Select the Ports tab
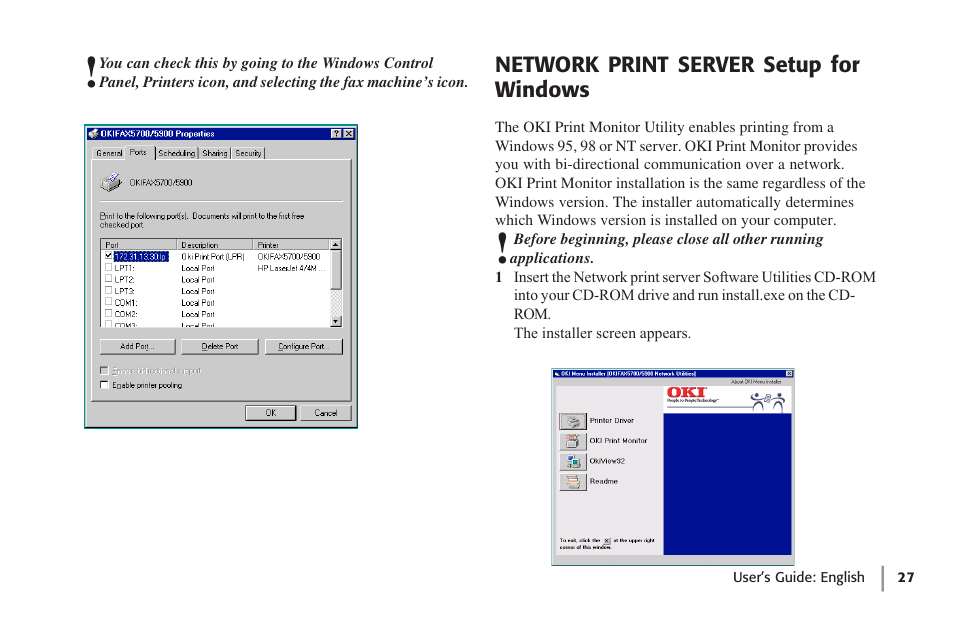 pos(139,152)
